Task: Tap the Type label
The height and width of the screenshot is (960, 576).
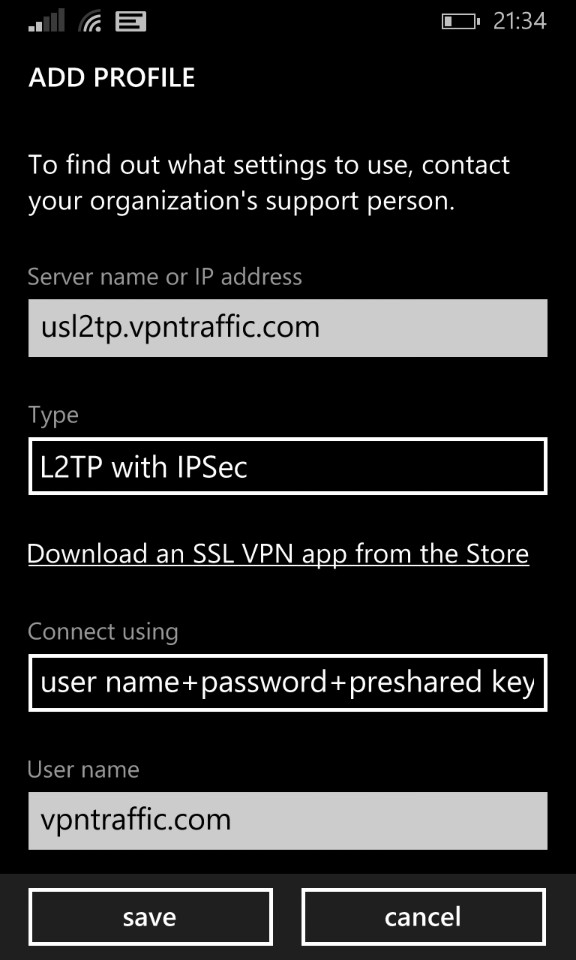Action: 53,416
